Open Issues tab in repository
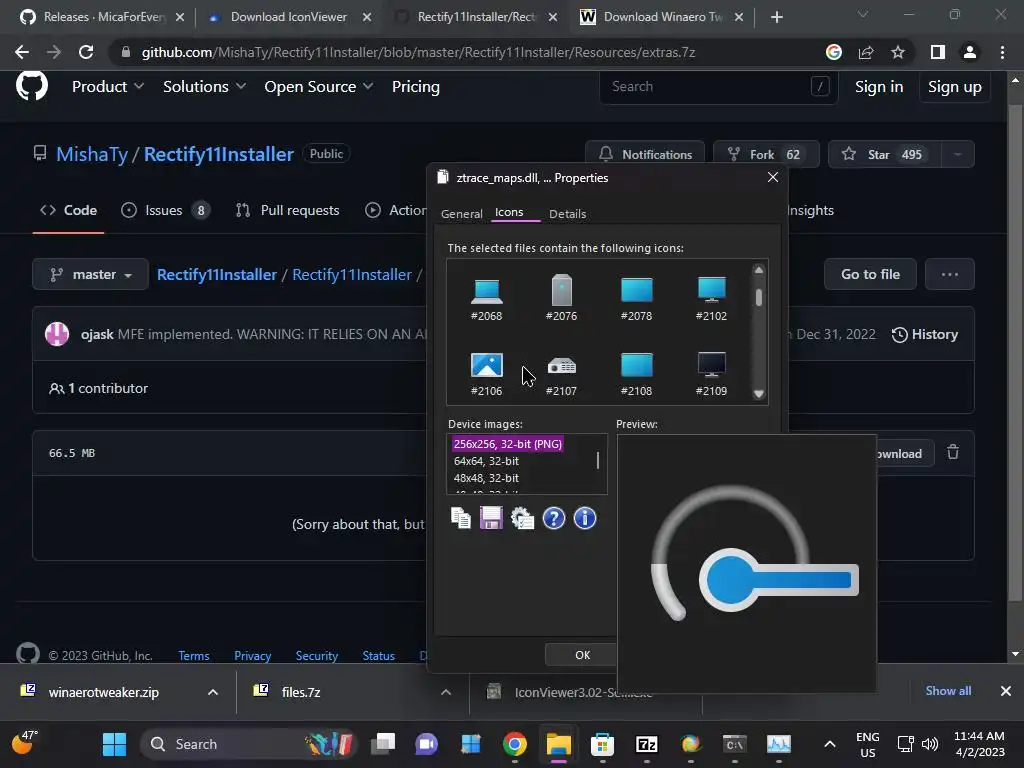 [165, 210]
